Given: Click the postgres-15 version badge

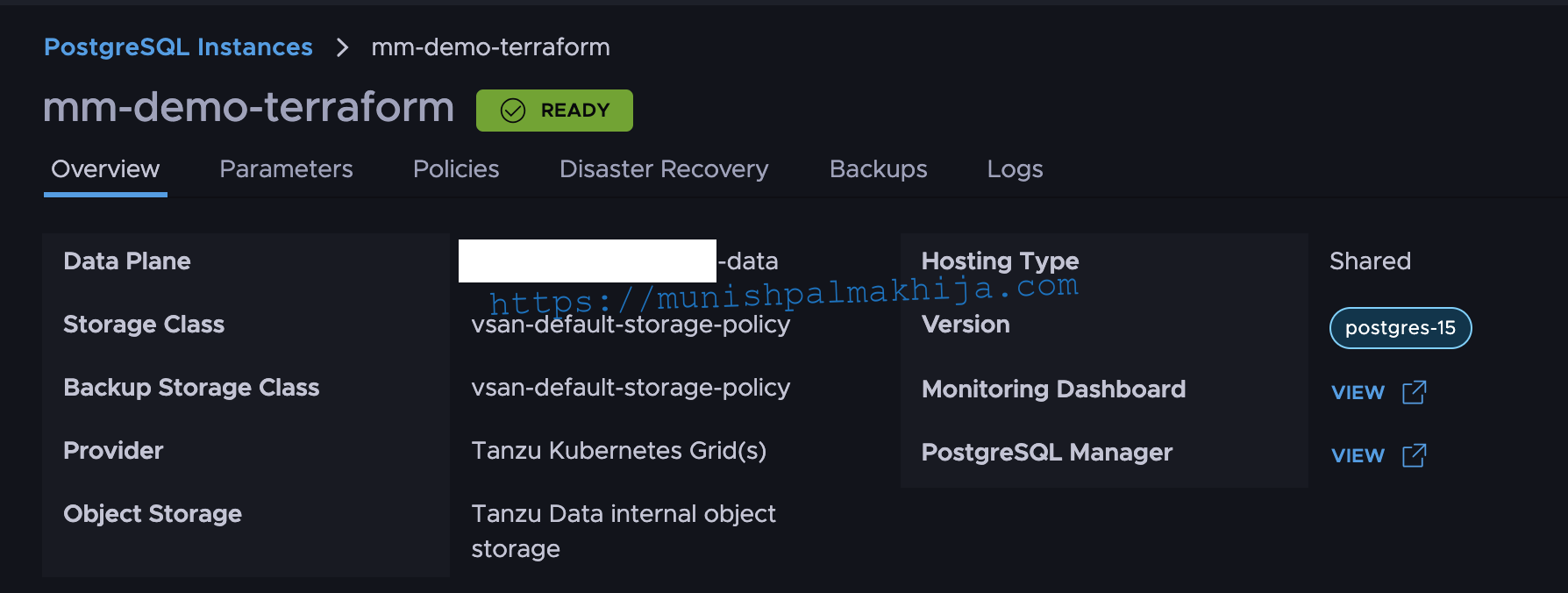Looking at the screenshot, I should click(1401, 328).
